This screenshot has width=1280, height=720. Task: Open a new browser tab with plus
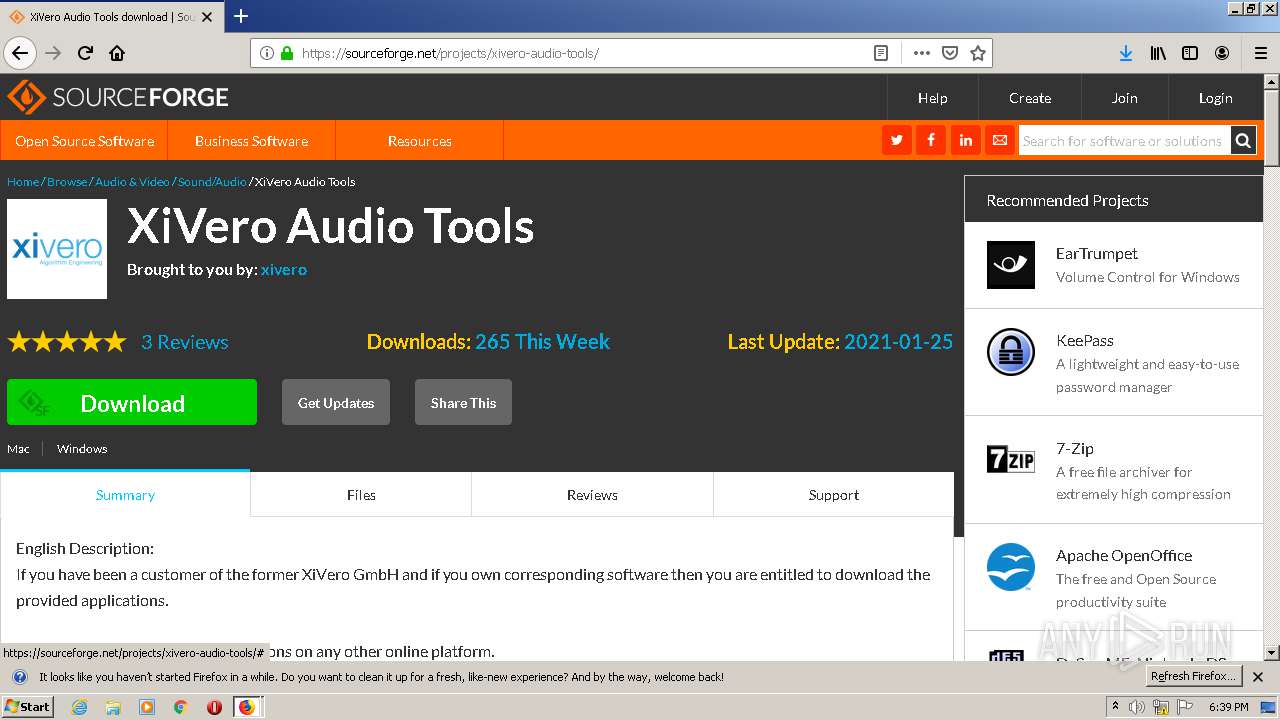coord(241,16)
